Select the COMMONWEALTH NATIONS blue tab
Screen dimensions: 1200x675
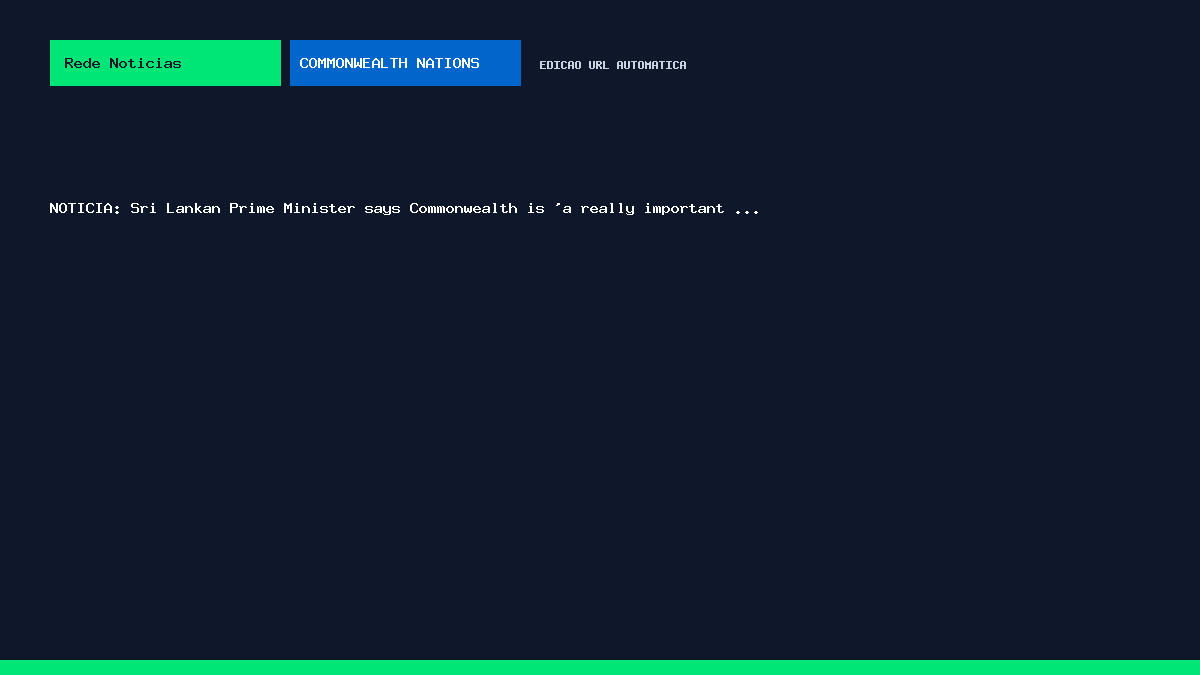(405, 63)
